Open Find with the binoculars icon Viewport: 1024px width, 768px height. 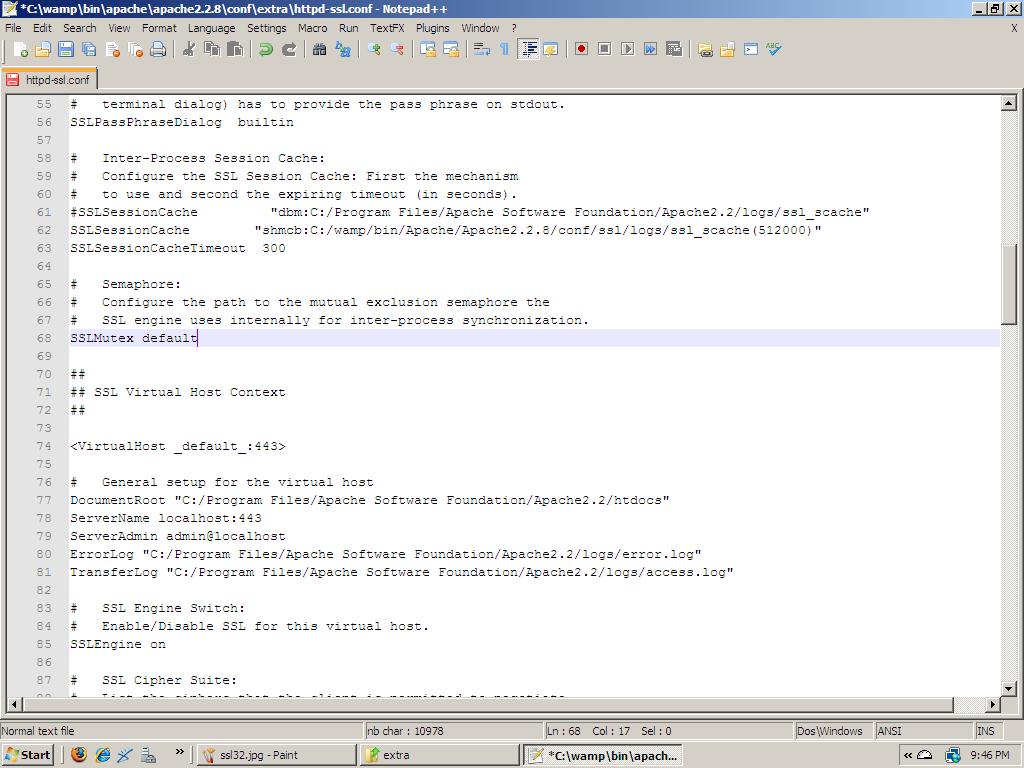click(x=320, y=49)
